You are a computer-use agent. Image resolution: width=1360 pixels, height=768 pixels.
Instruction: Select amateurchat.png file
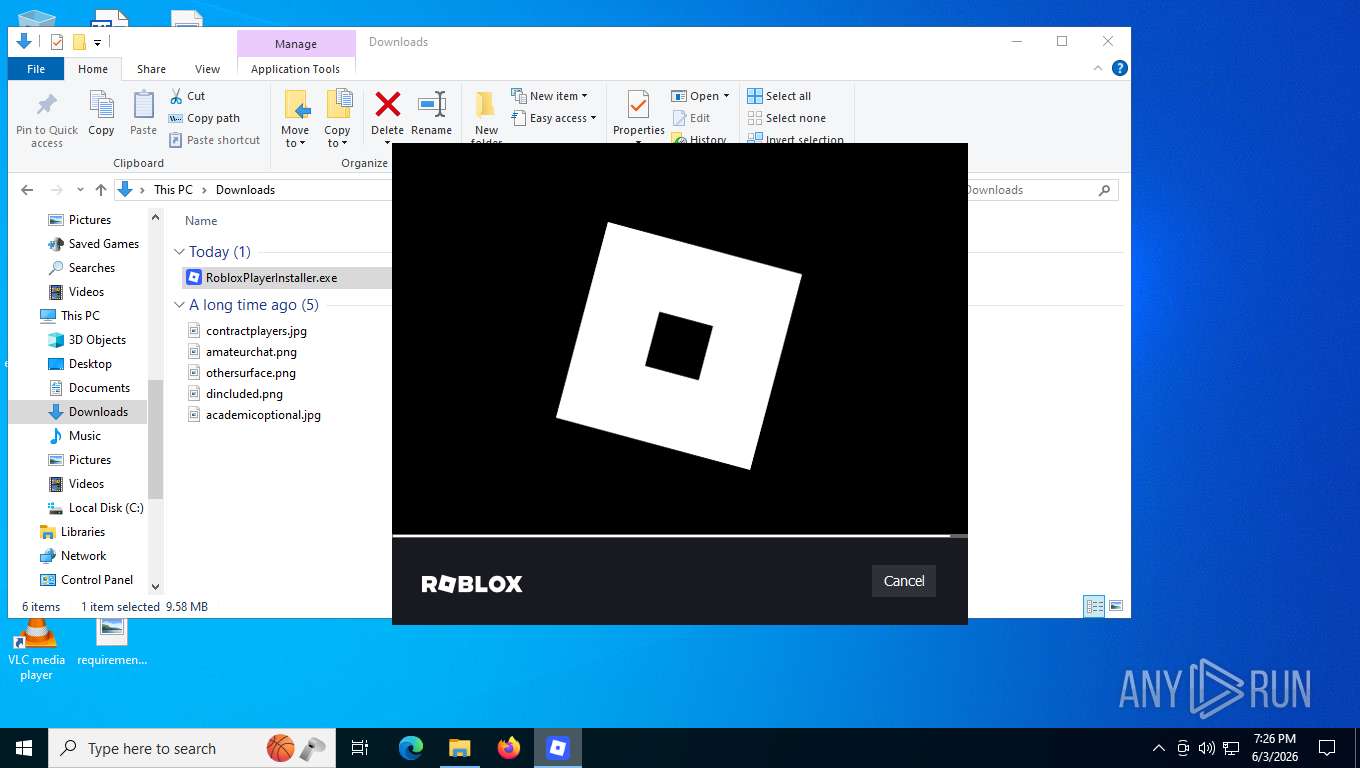(x=251, y=352)
